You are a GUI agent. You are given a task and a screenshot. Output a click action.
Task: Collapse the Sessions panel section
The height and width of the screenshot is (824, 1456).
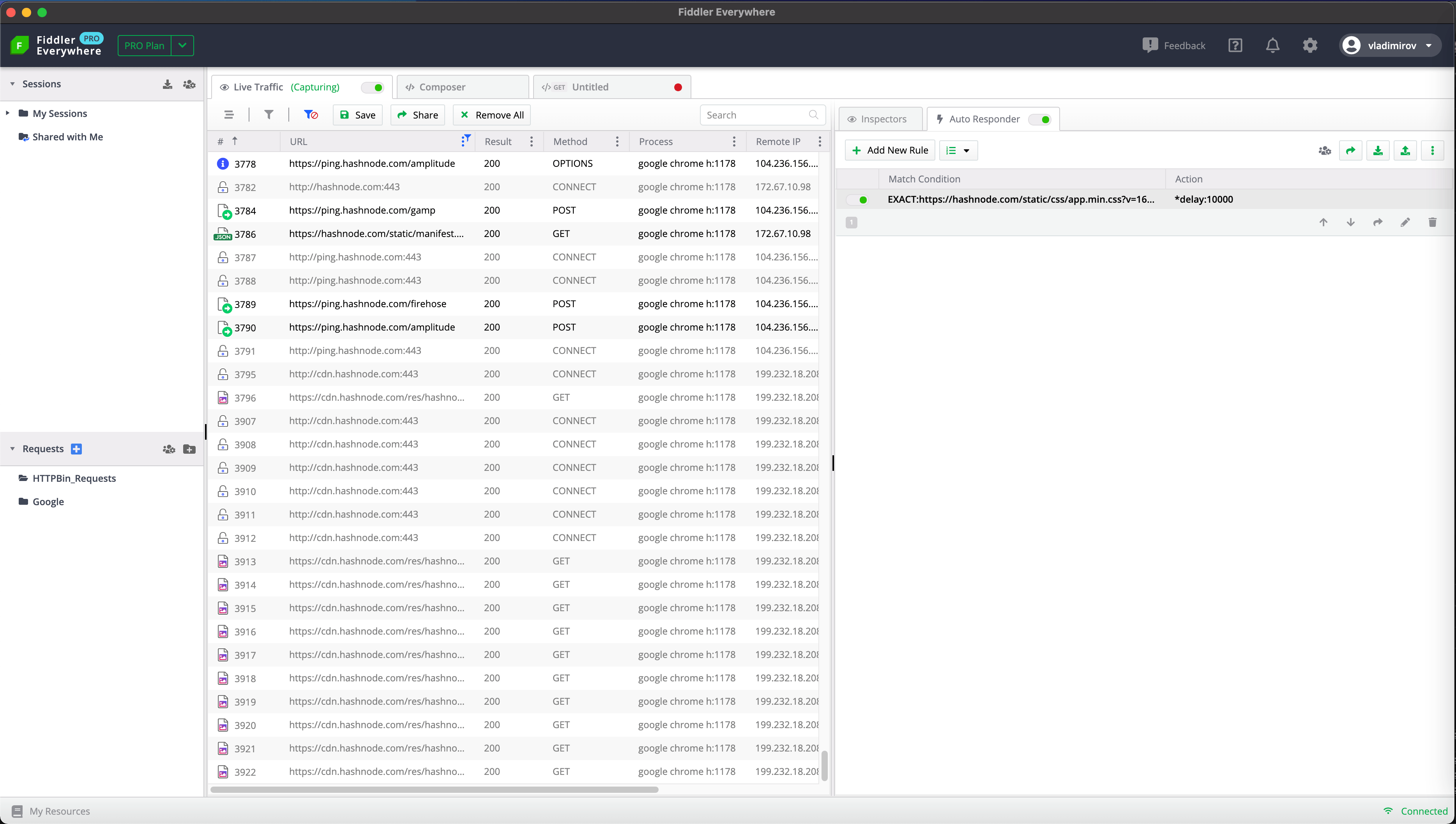coord(12,84)
